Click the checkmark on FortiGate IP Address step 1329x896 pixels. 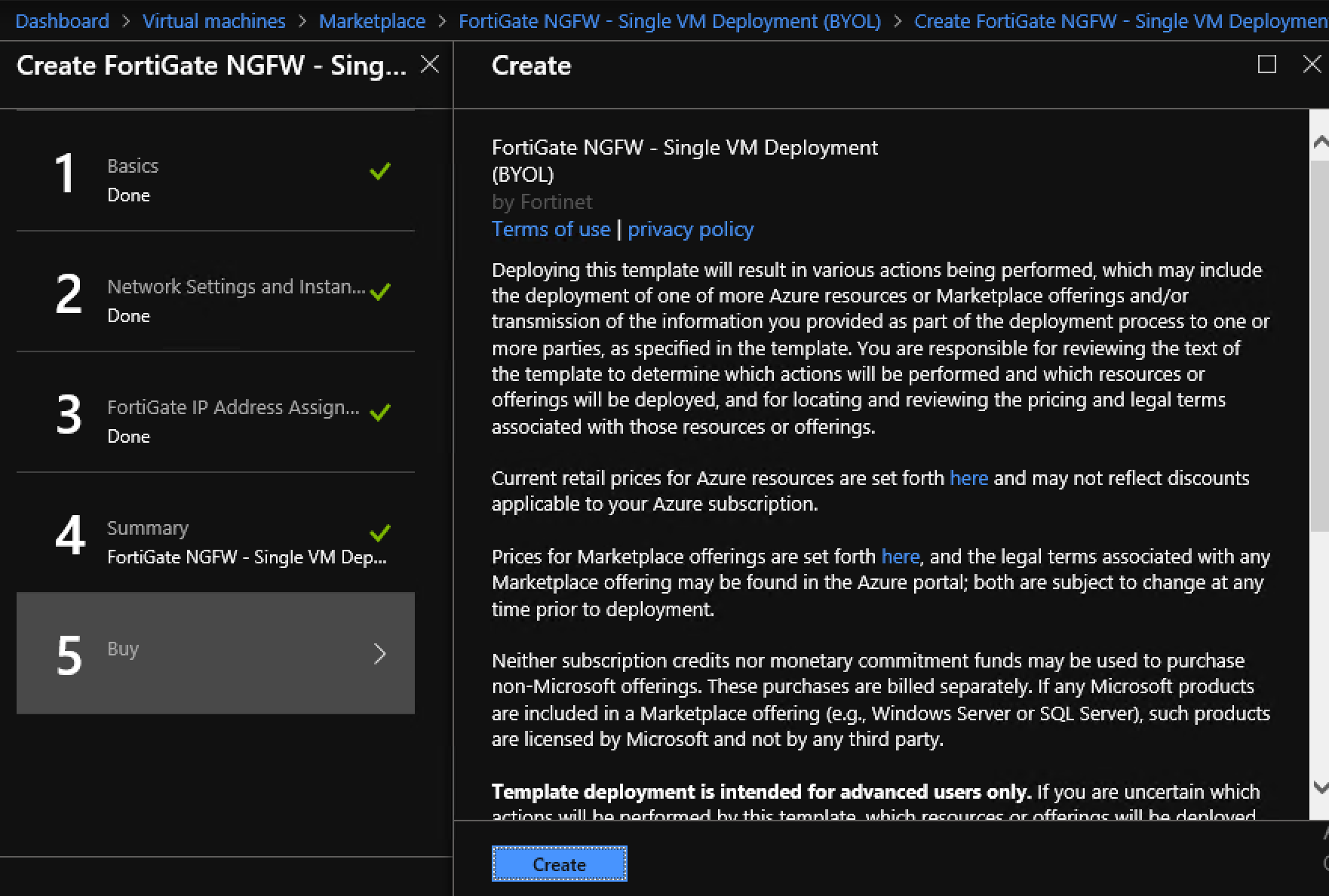(379, 412)
